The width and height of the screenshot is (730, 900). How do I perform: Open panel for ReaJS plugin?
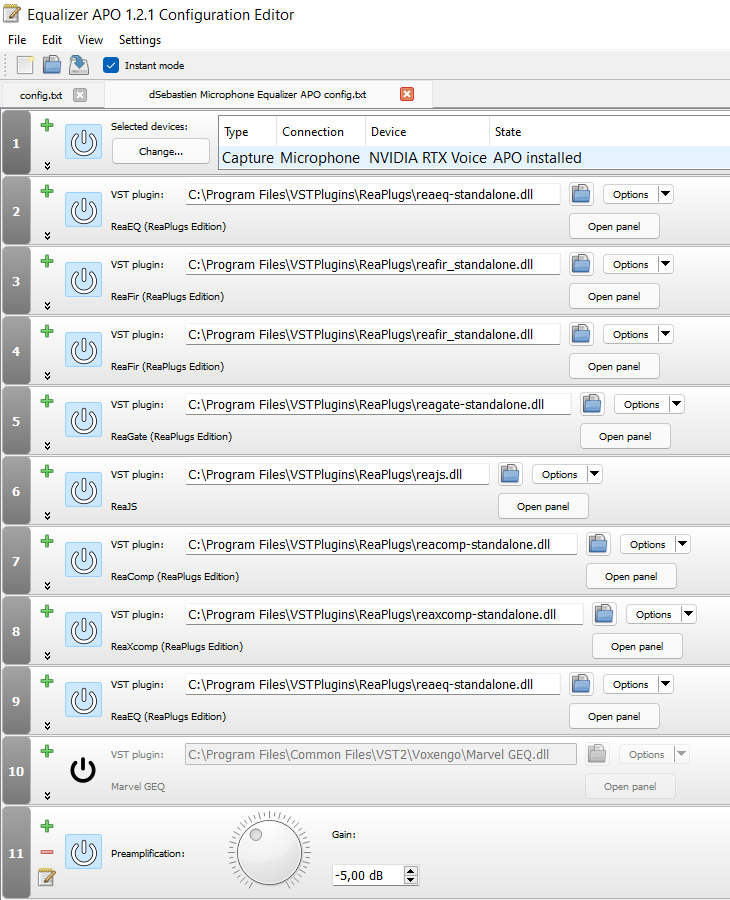543,506
